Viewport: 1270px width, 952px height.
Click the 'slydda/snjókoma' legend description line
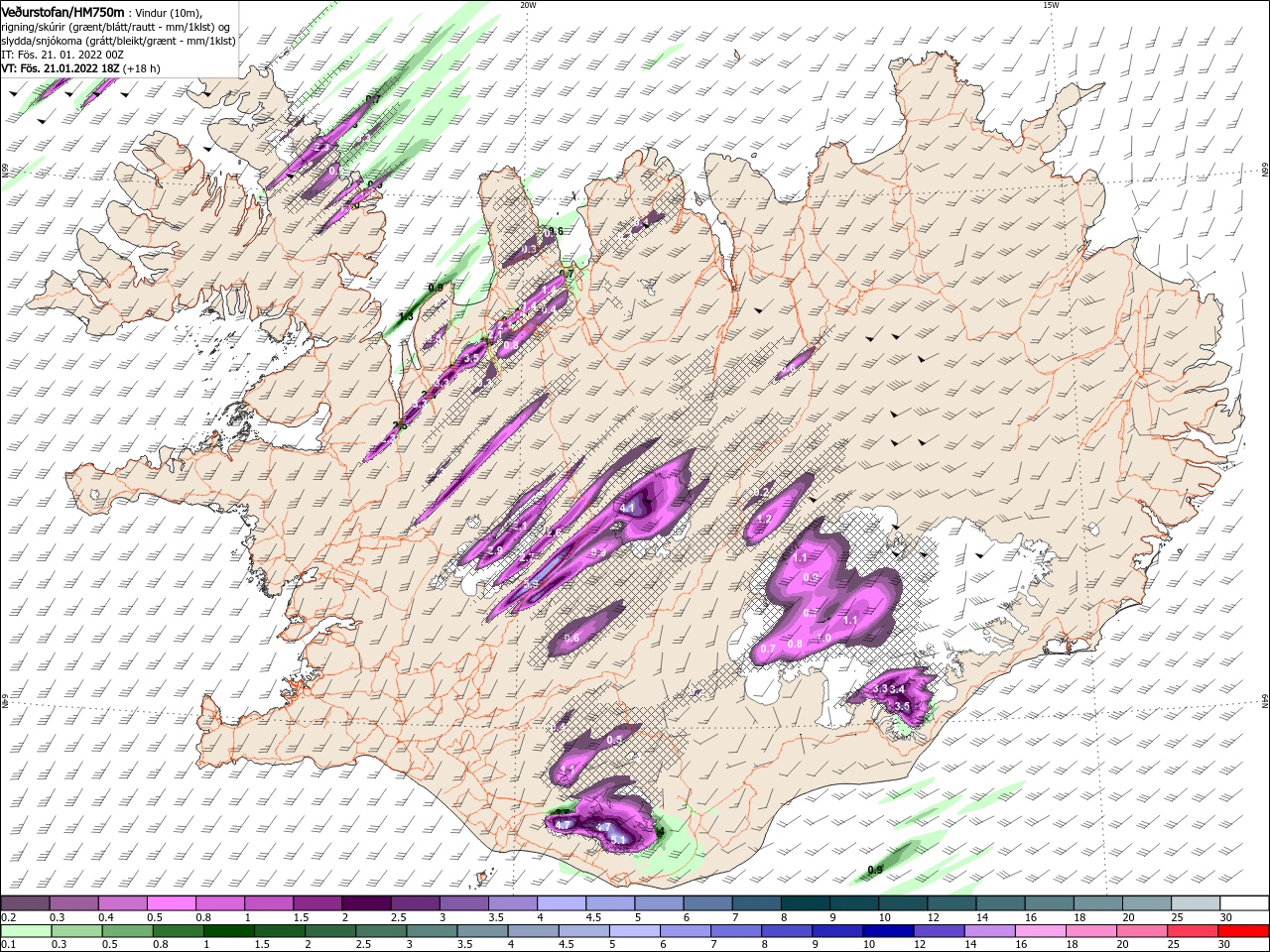pyautogui.click(x=118, y=41)
